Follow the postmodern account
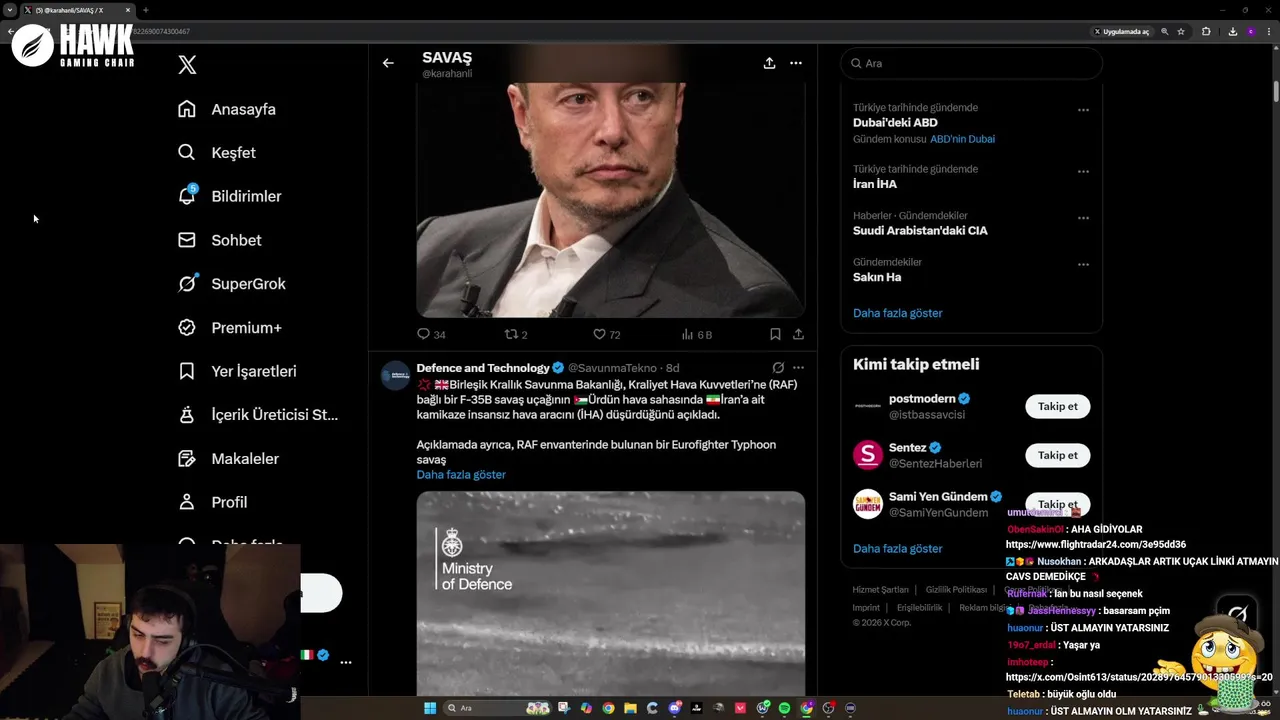The image size is (1280, 720). (1057, 406)
